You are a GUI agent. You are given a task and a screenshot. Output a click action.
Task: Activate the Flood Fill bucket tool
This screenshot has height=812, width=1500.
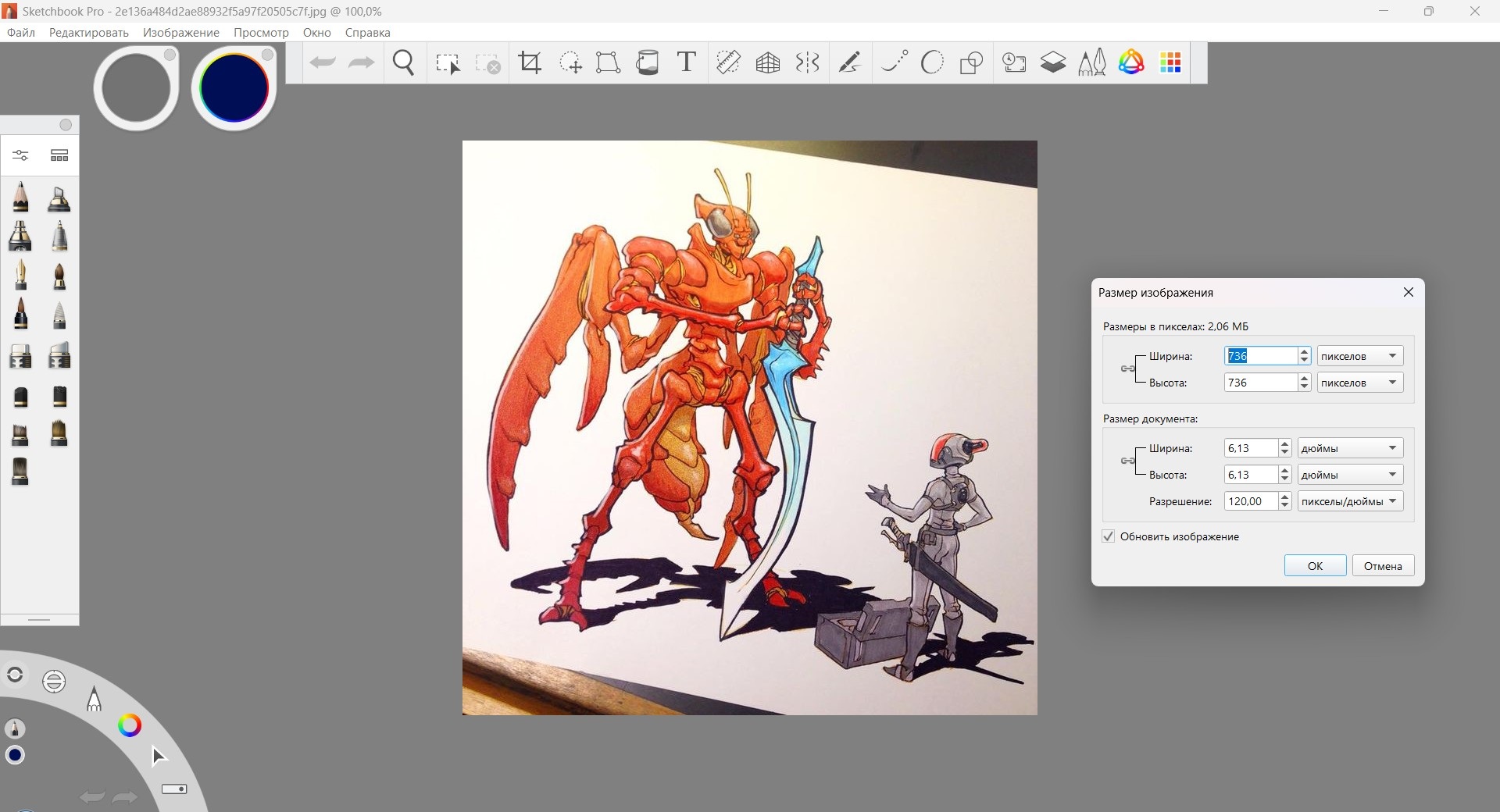647,62
